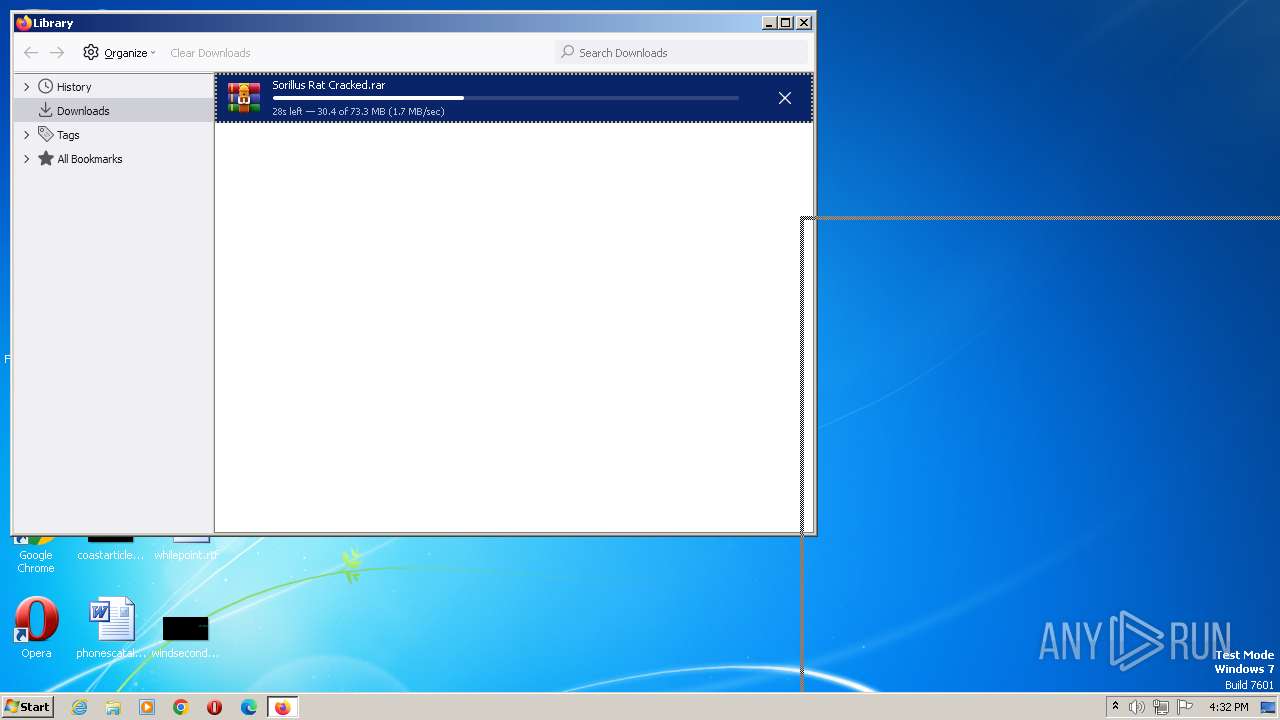The width and height of the screenshot is (1280, 720).
Task: Click the Show desktop button
Action: pos(1269,707)
